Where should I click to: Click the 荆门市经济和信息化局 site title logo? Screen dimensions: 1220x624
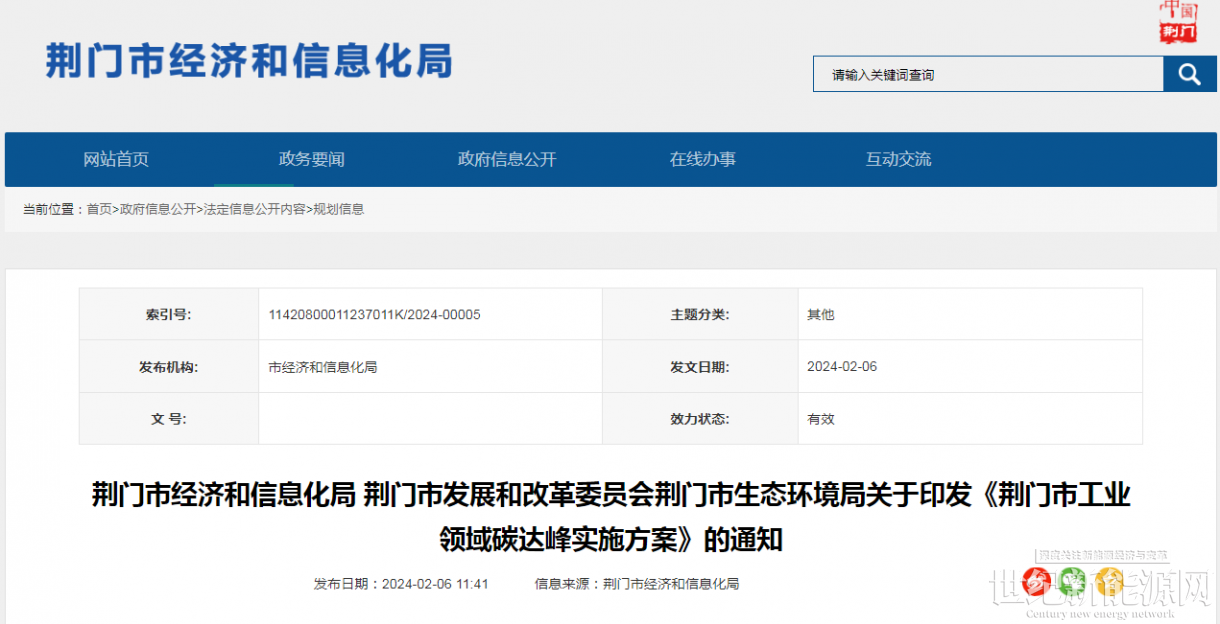(x=249, y=62)
